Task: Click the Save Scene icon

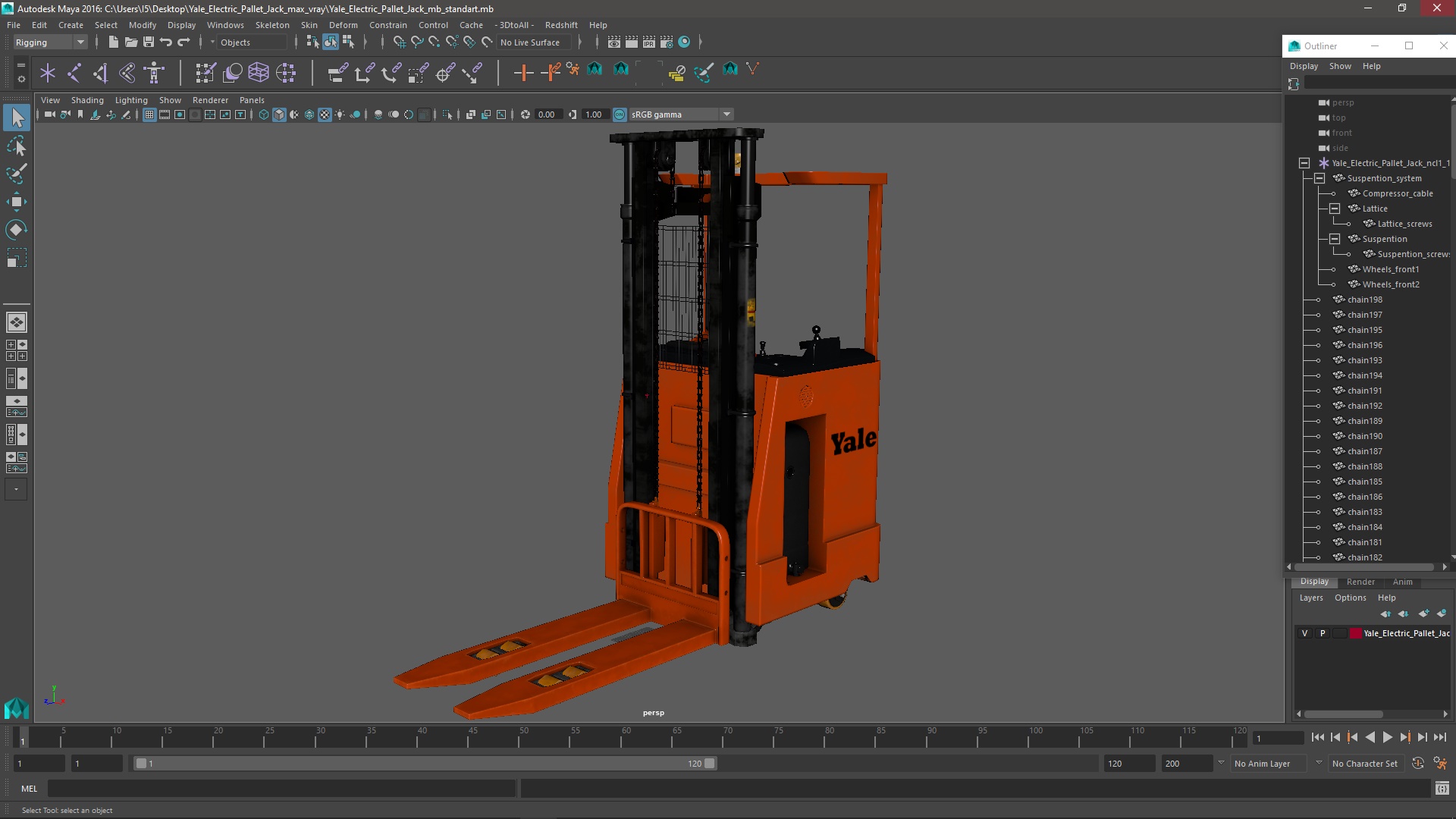Action: [149, 42]
